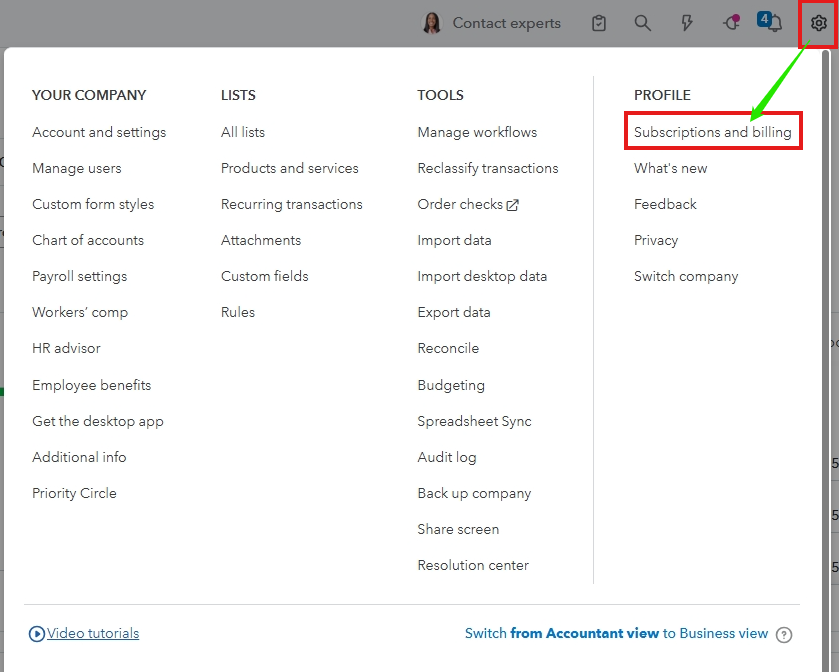
Task: Open Chart of accounts
Action: point(88,240)
